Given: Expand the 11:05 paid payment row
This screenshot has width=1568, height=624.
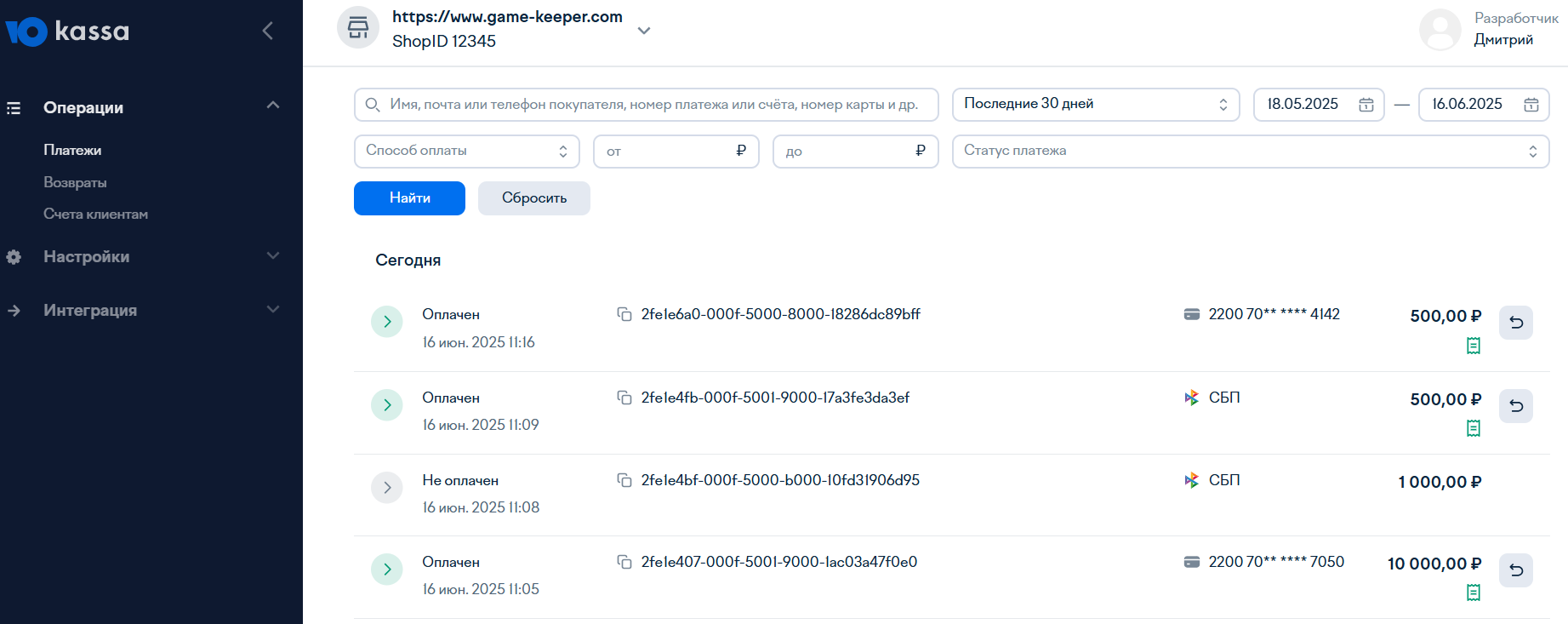Looking at the screenshot, I should pos(387,570).
